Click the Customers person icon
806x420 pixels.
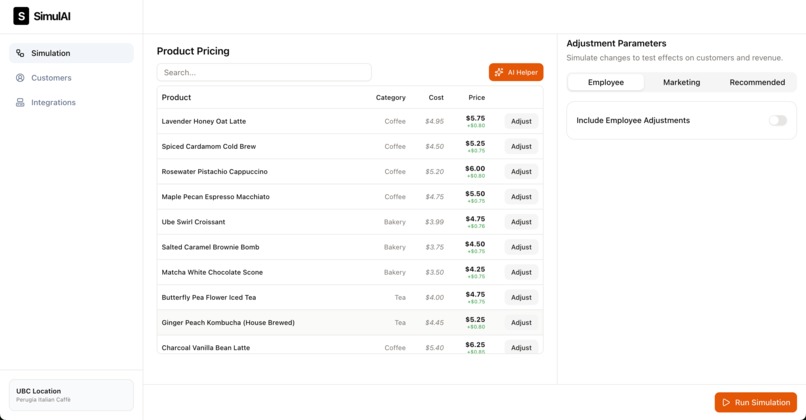click(x=20, y=78)
